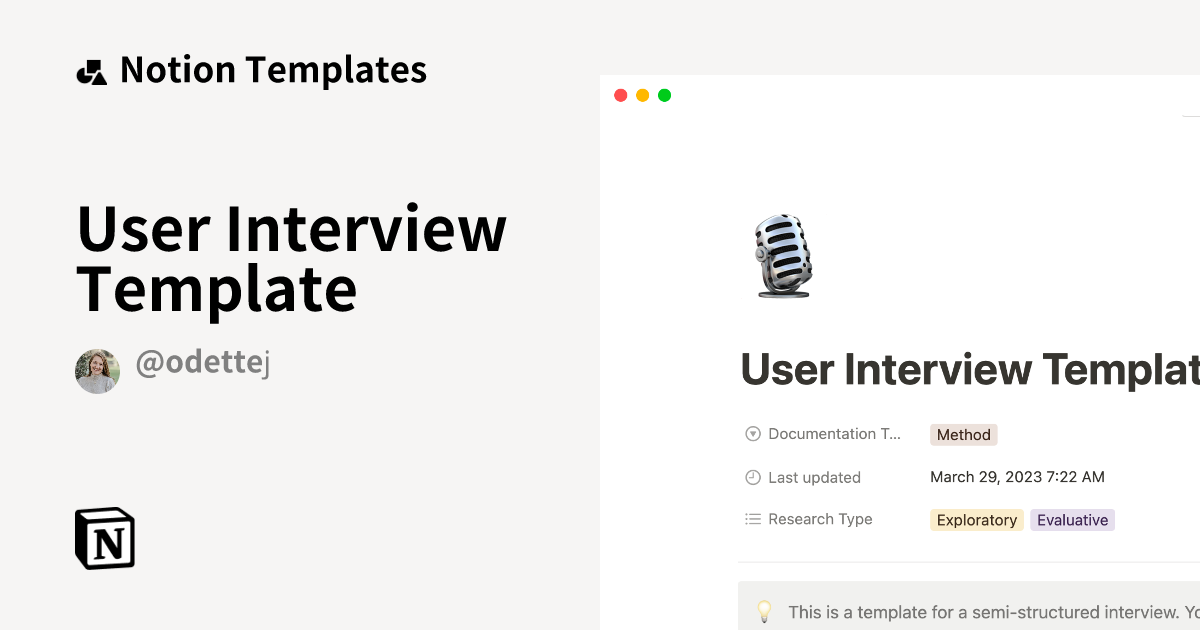Select the Method tag

[963, 435]
